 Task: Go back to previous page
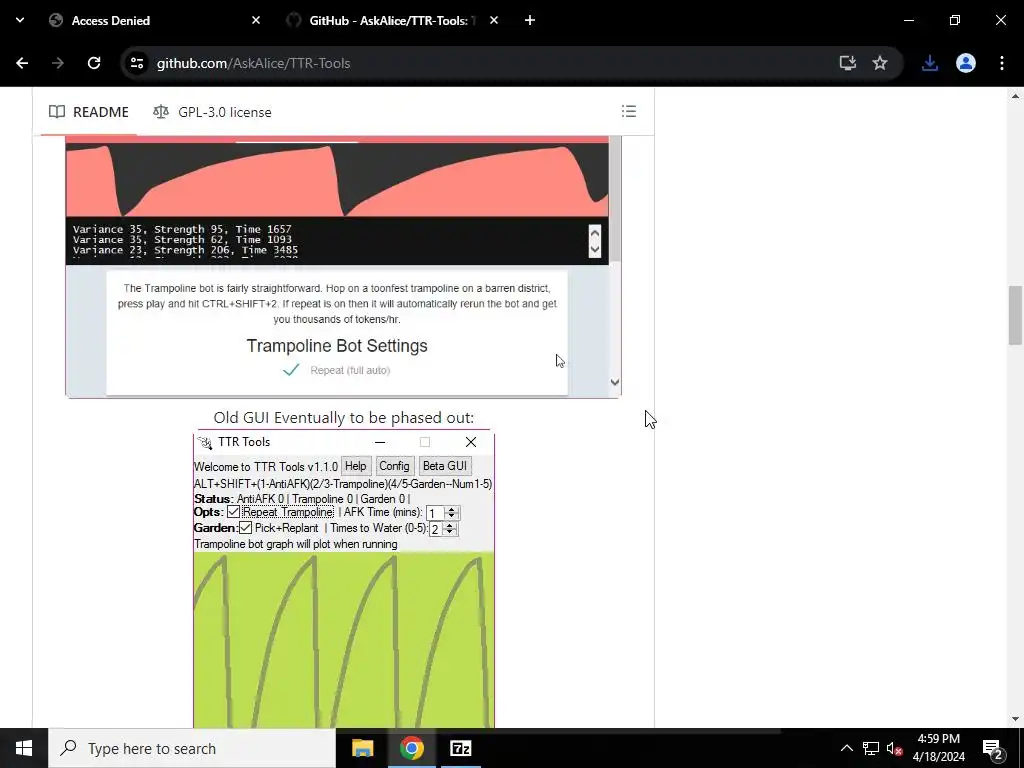pos(22,63)
